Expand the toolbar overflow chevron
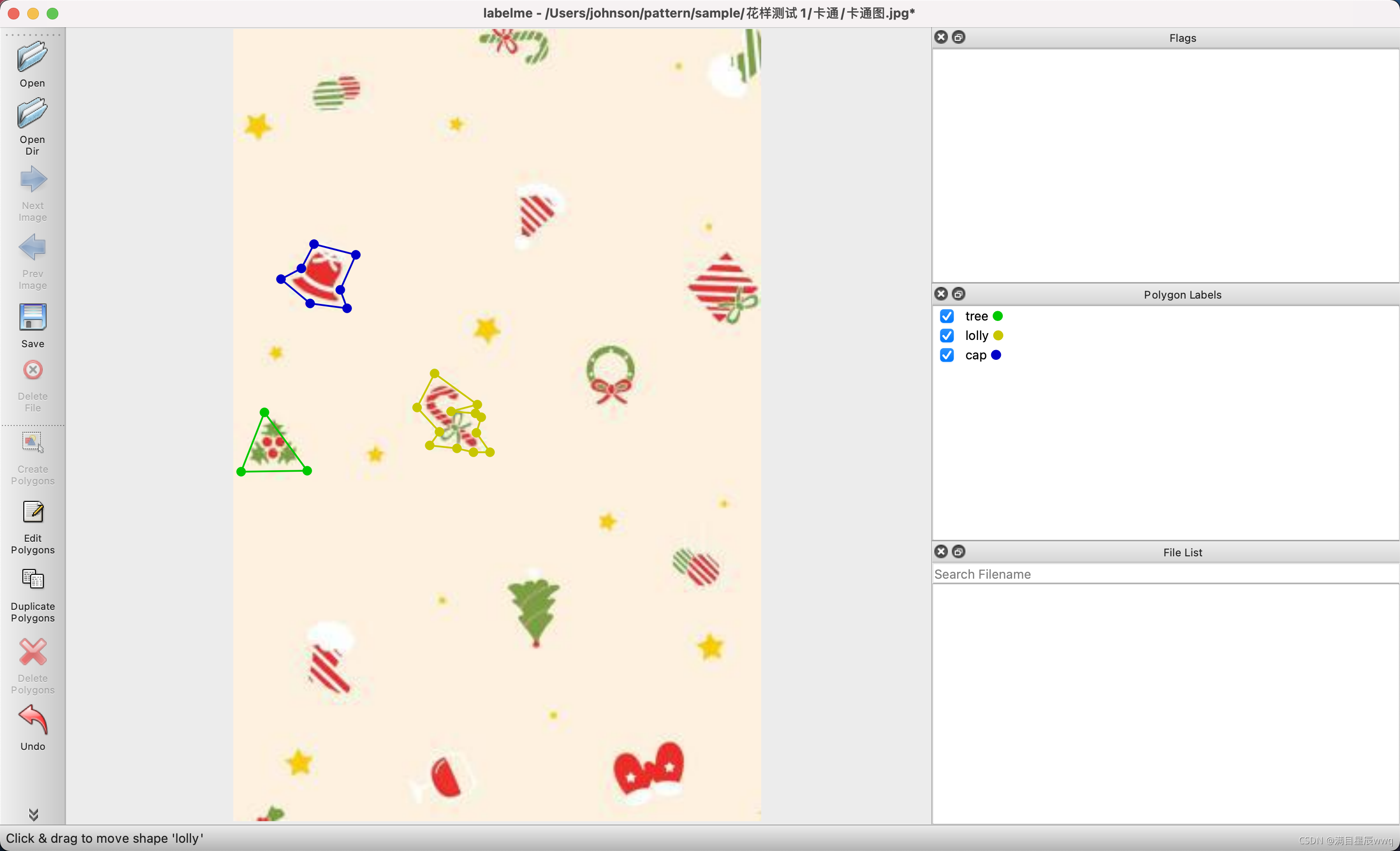The height and width of the screenshot is (851, 1400). coord(33,814)
